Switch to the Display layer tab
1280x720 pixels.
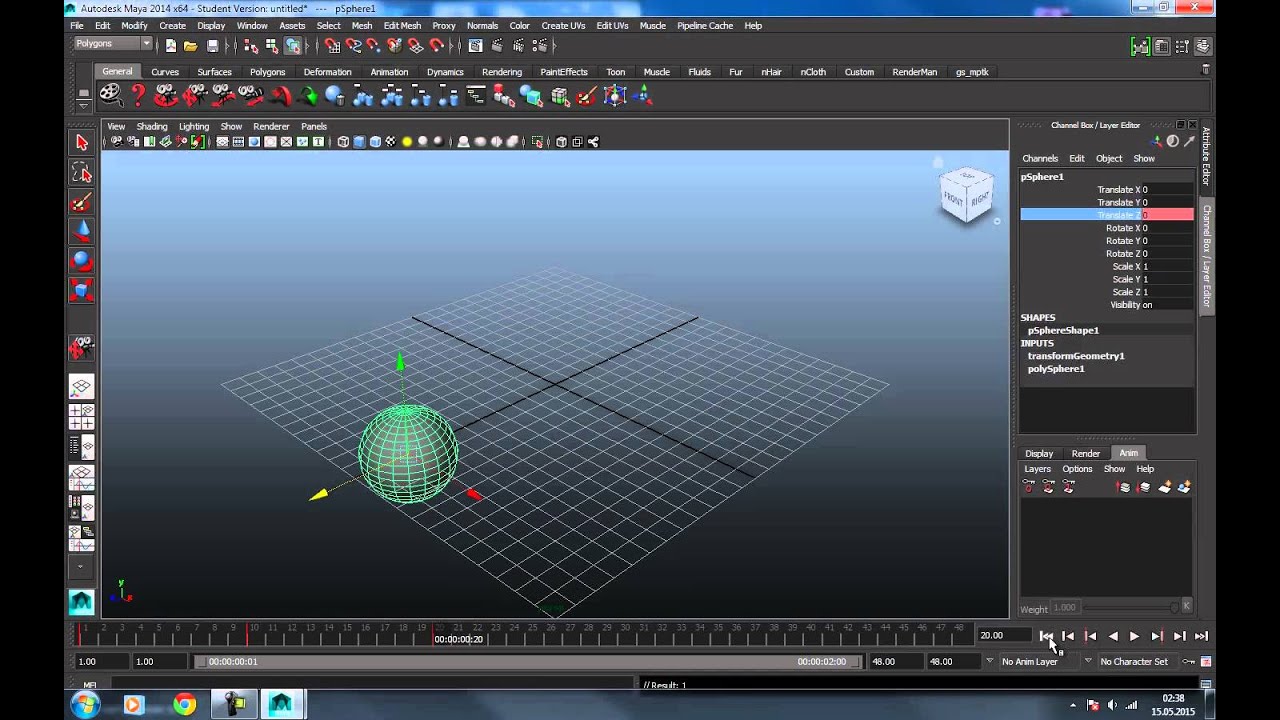[x=1039, y=453]
